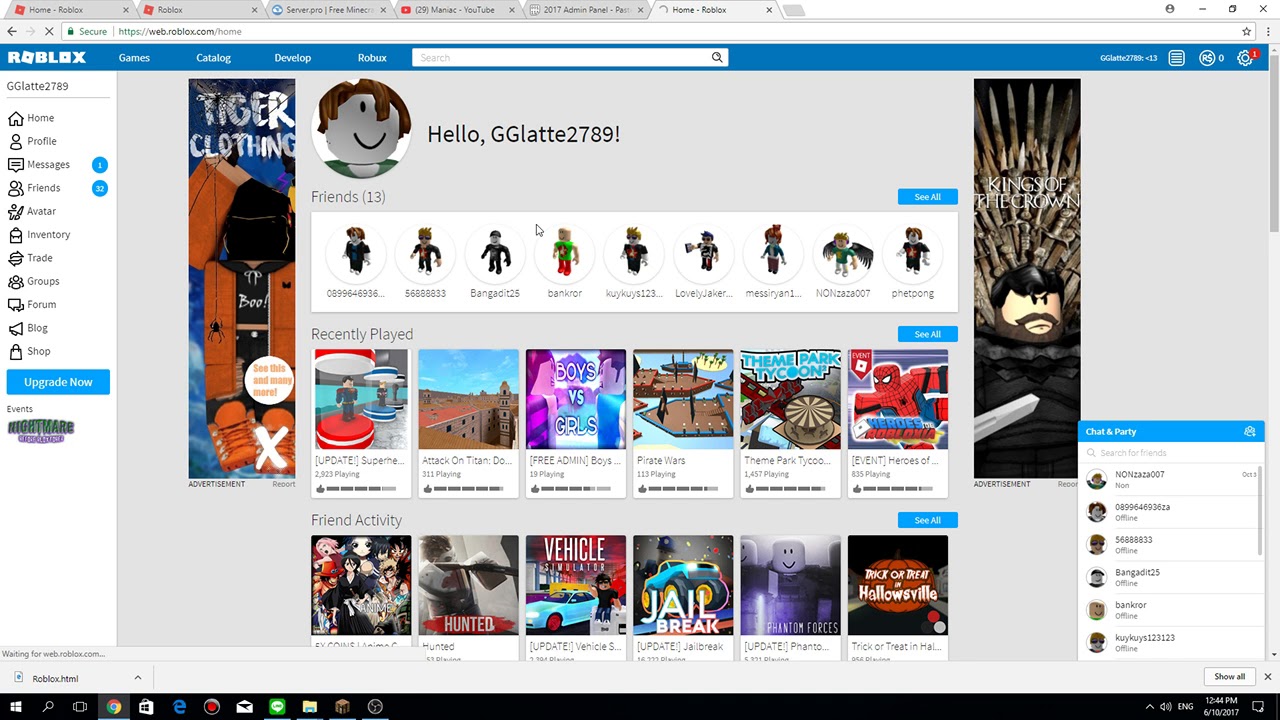Viewport: 1280px width, 720px height.
Task: Open the Home sidebar icon
Action: pos(16,118)
